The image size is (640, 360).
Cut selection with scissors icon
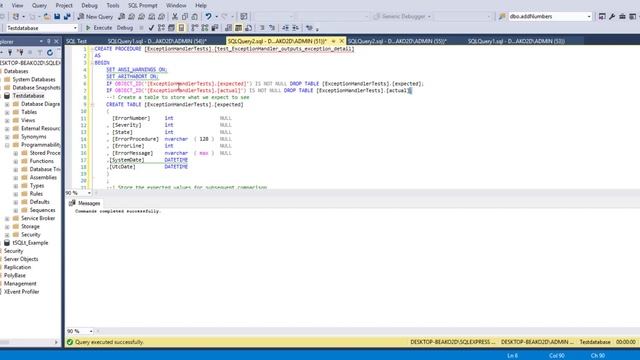(175, 16)
